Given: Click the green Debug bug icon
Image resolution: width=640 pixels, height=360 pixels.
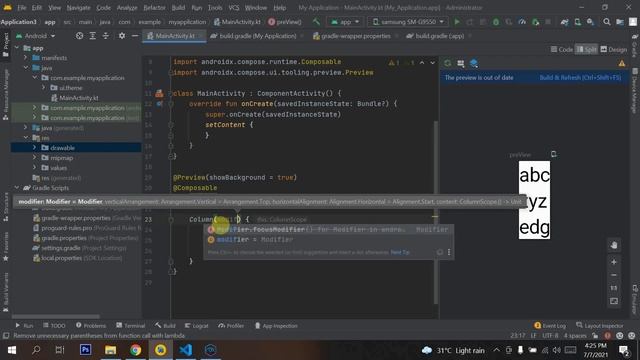Looking at the screenshot, I should (496, 22).
